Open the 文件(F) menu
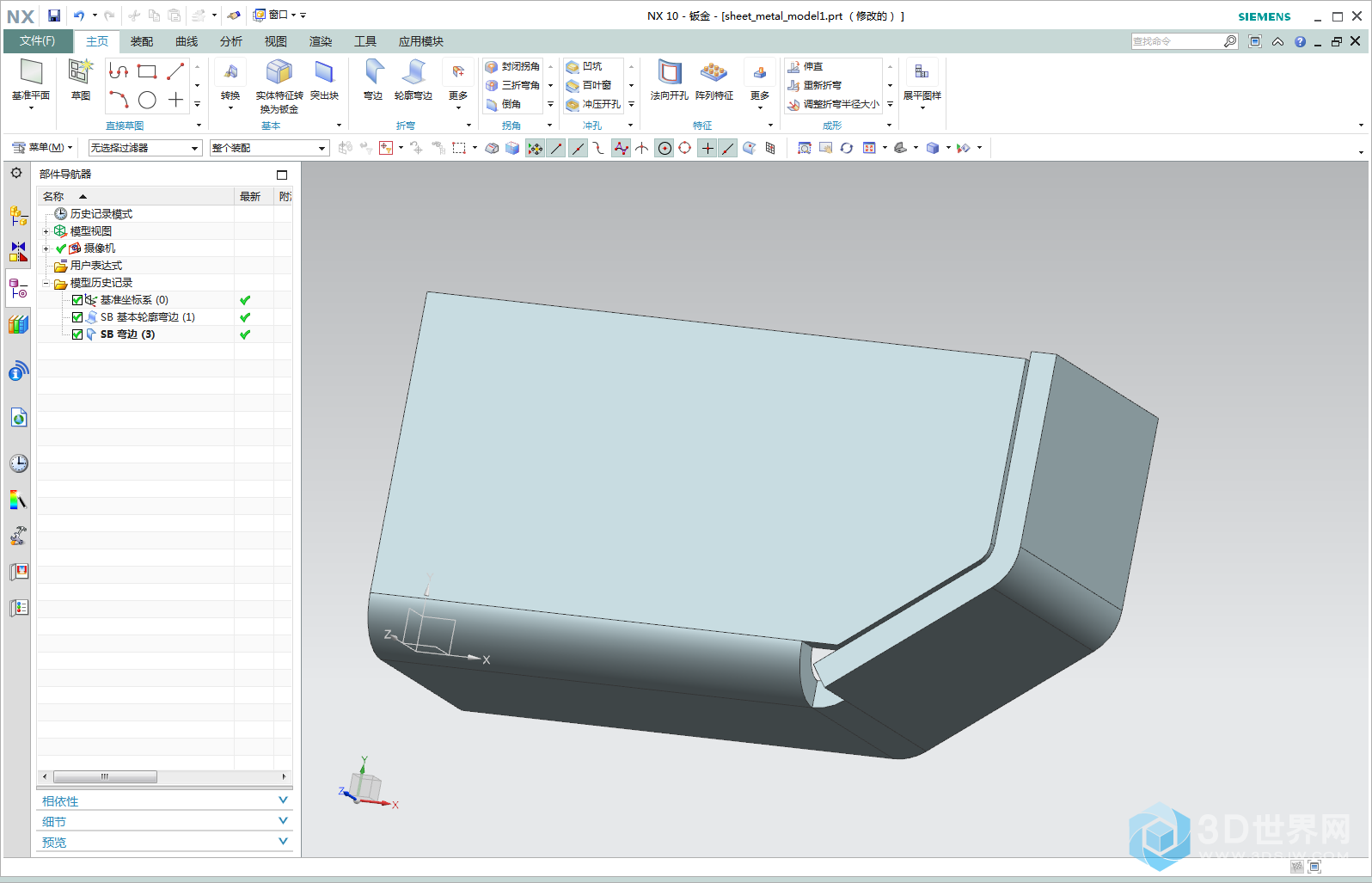This screenshot has width=1372, height=883. click(x=37, y=41)
